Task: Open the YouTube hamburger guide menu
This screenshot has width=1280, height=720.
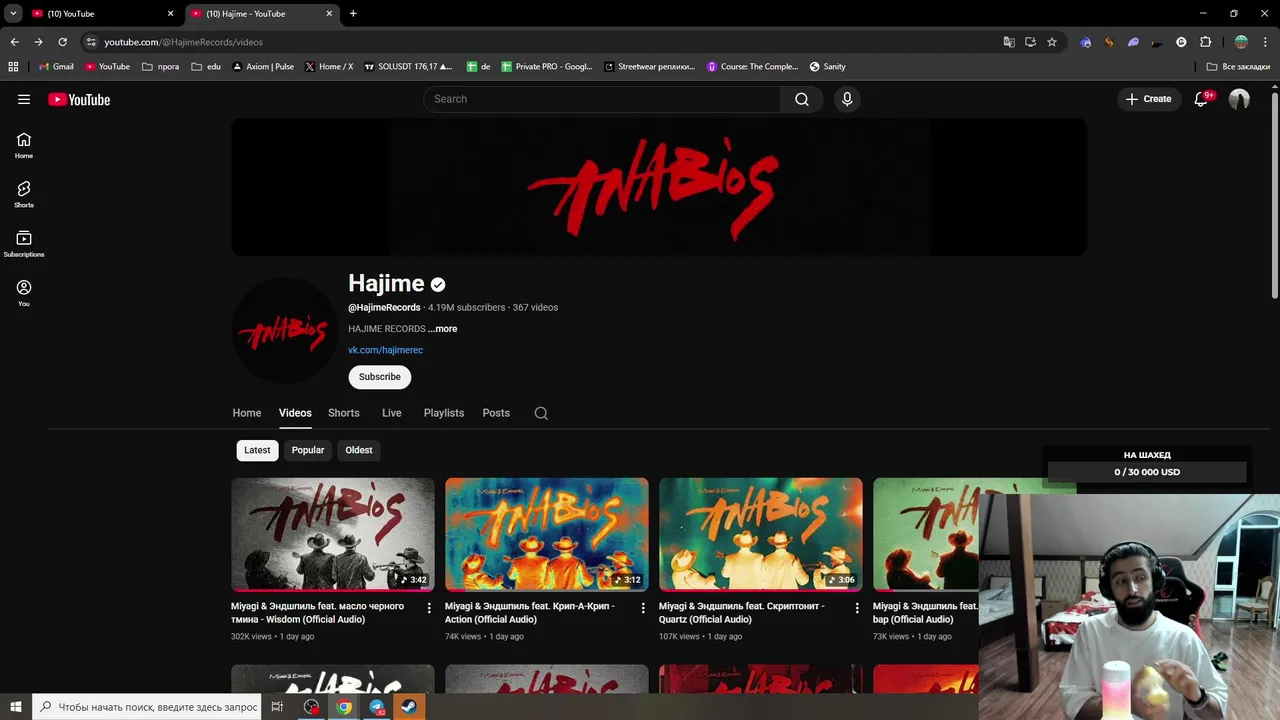Action: pyautogui.click(x=24, y=99)
